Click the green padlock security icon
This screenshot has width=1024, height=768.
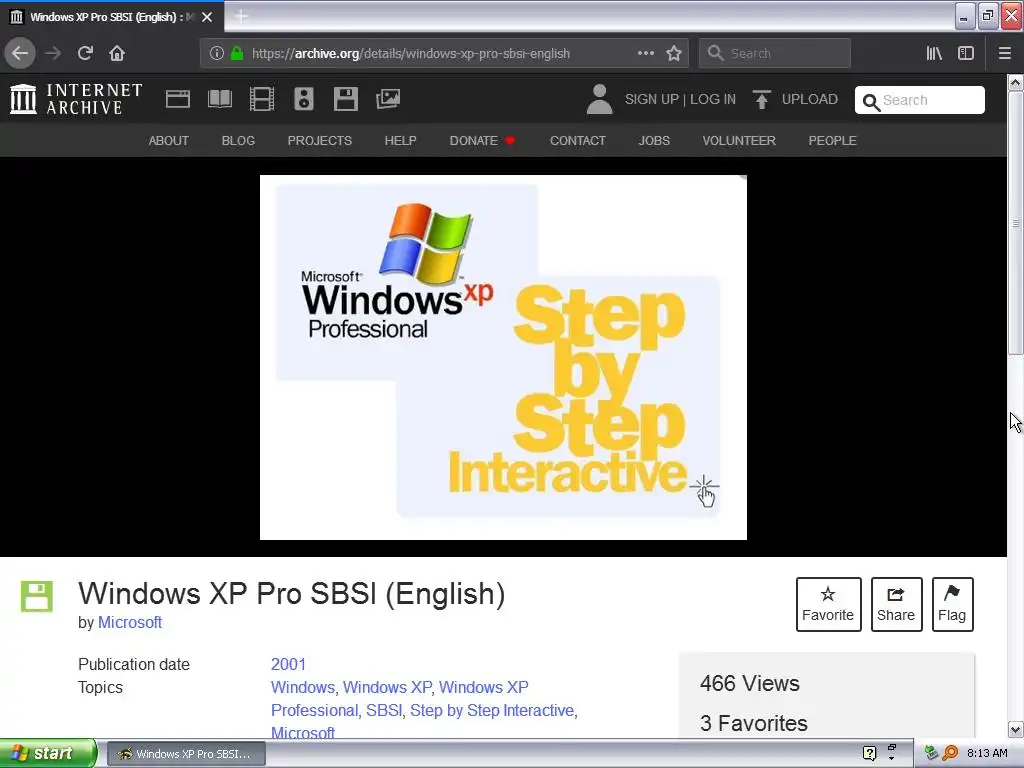pos(237,54)
